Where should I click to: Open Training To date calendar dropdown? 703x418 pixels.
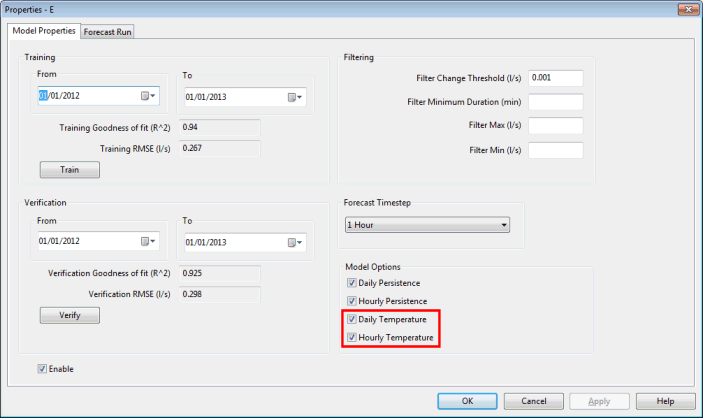click(295, 97)
